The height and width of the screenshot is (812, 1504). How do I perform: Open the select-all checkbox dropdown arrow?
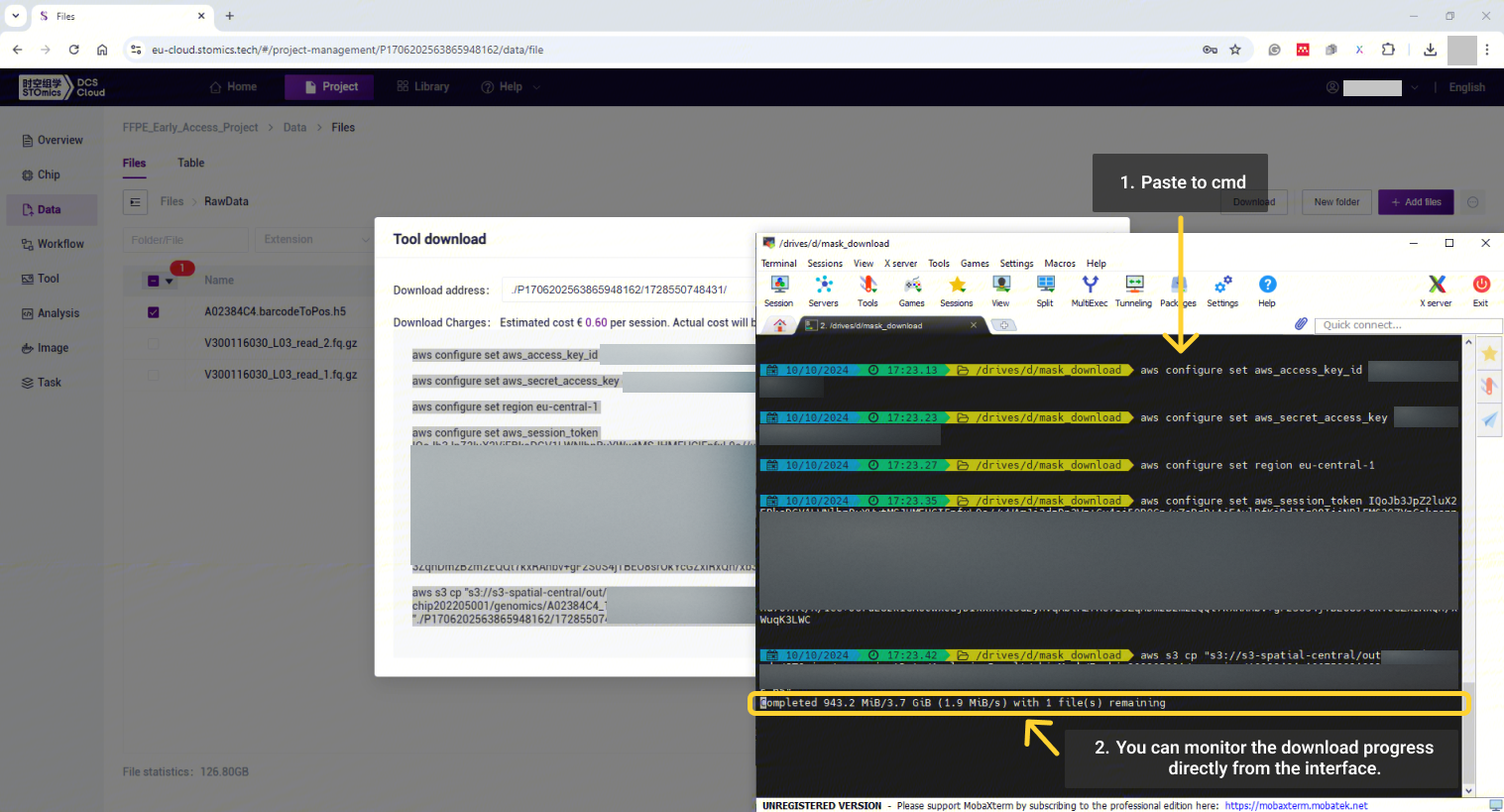click(x=170, y=282)
